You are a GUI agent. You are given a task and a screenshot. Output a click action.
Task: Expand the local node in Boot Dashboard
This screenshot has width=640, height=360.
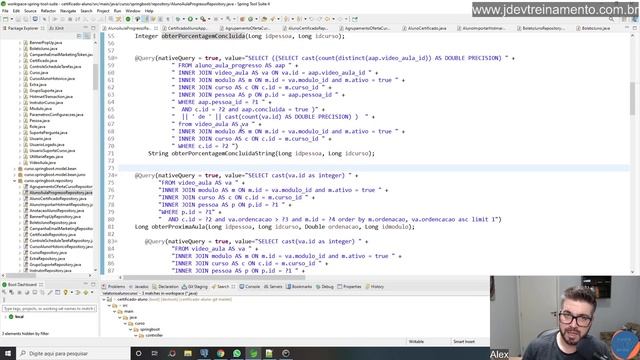pyautogui.click(x=5, y=317)
